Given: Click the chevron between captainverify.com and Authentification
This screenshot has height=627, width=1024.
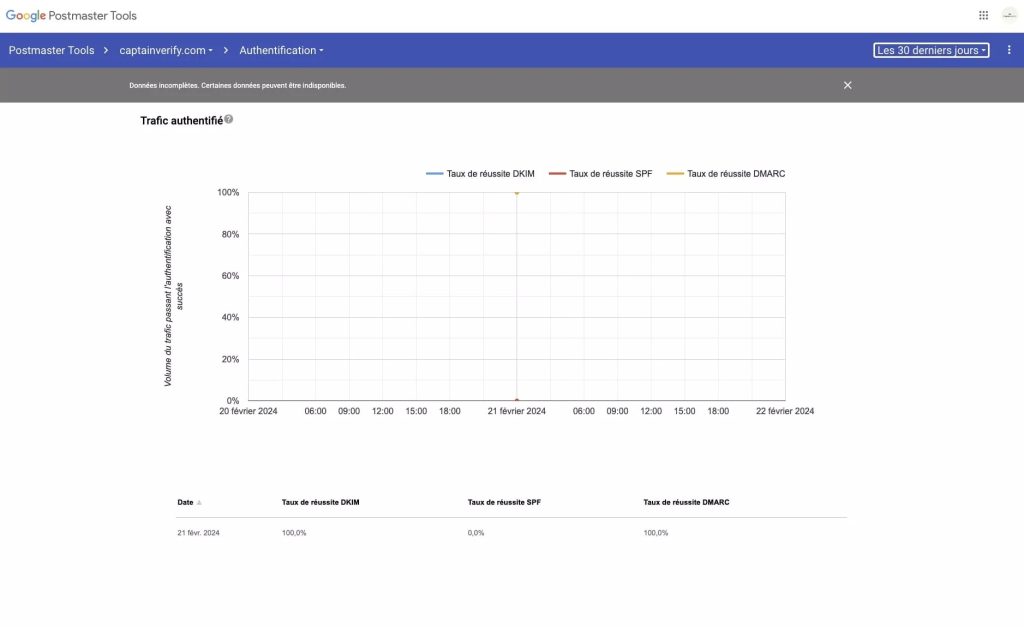Looking at the screenshot, I should click(x=225, y=50).
